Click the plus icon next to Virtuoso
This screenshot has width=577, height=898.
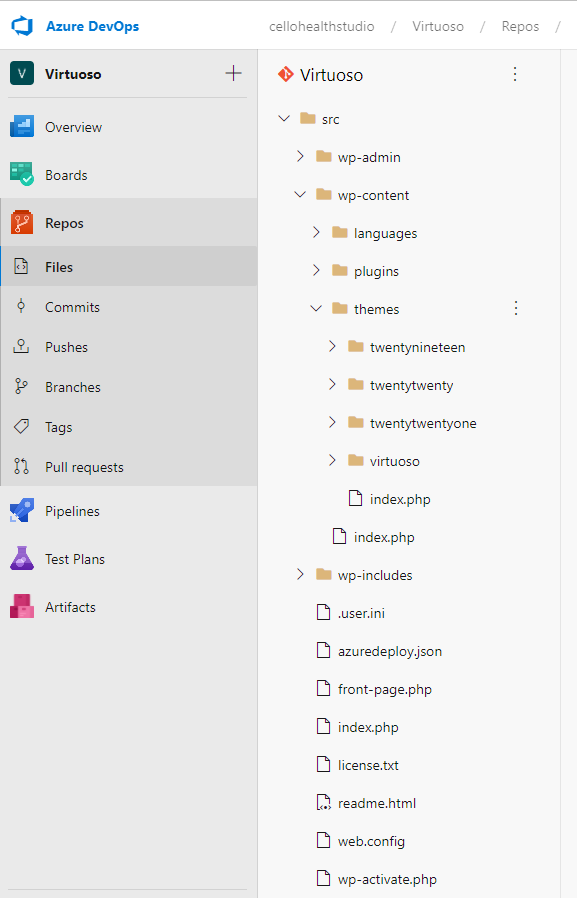234,73
